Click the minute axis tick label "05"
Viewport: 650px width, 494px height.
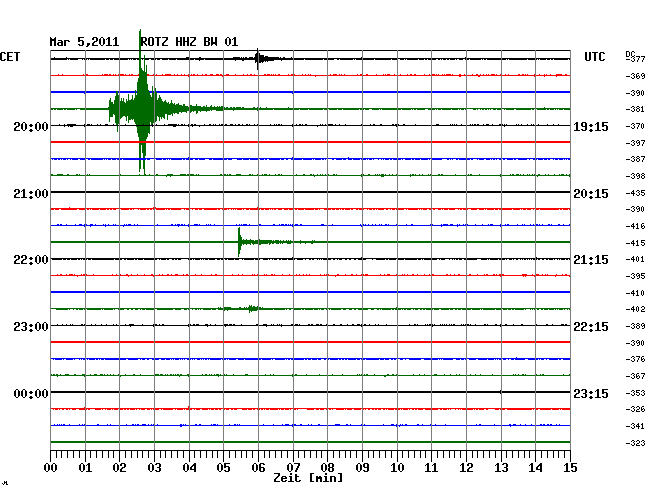click(x=223, y=467)
